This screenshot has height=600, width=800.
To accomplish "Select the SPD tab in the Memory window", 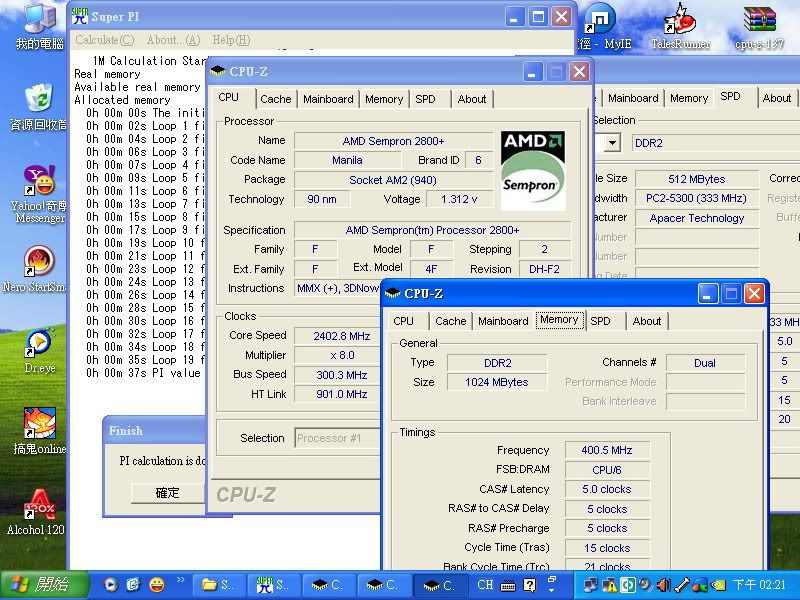I will tap(600, 321).
